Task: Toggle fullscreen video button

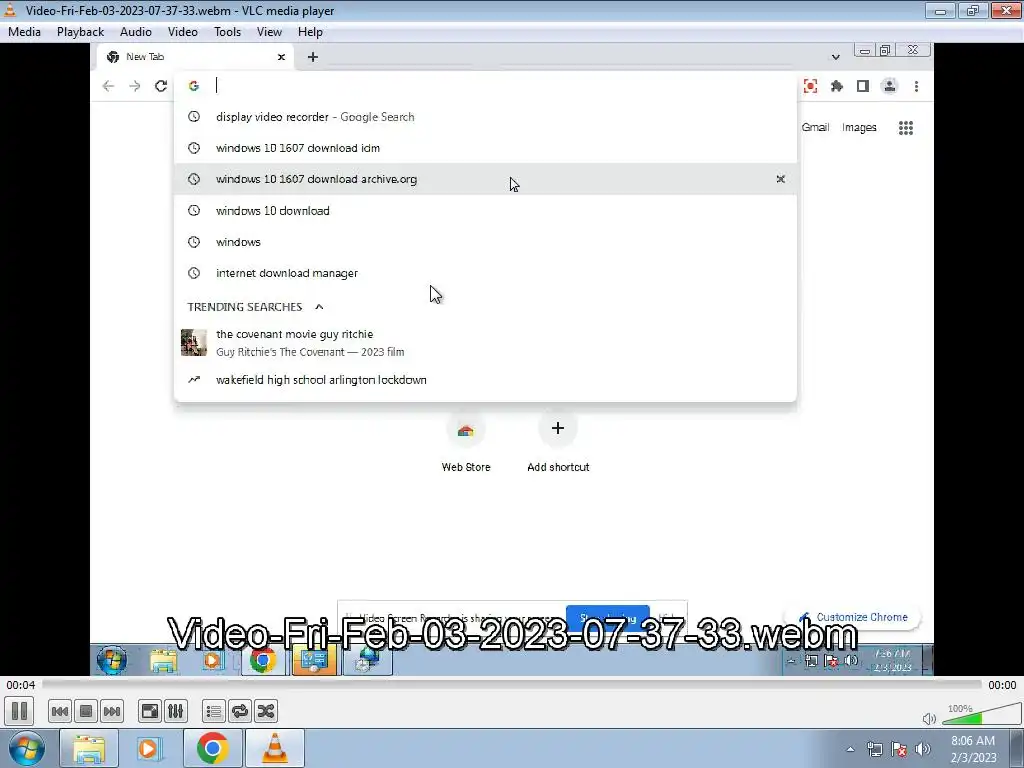Action: 150,711
